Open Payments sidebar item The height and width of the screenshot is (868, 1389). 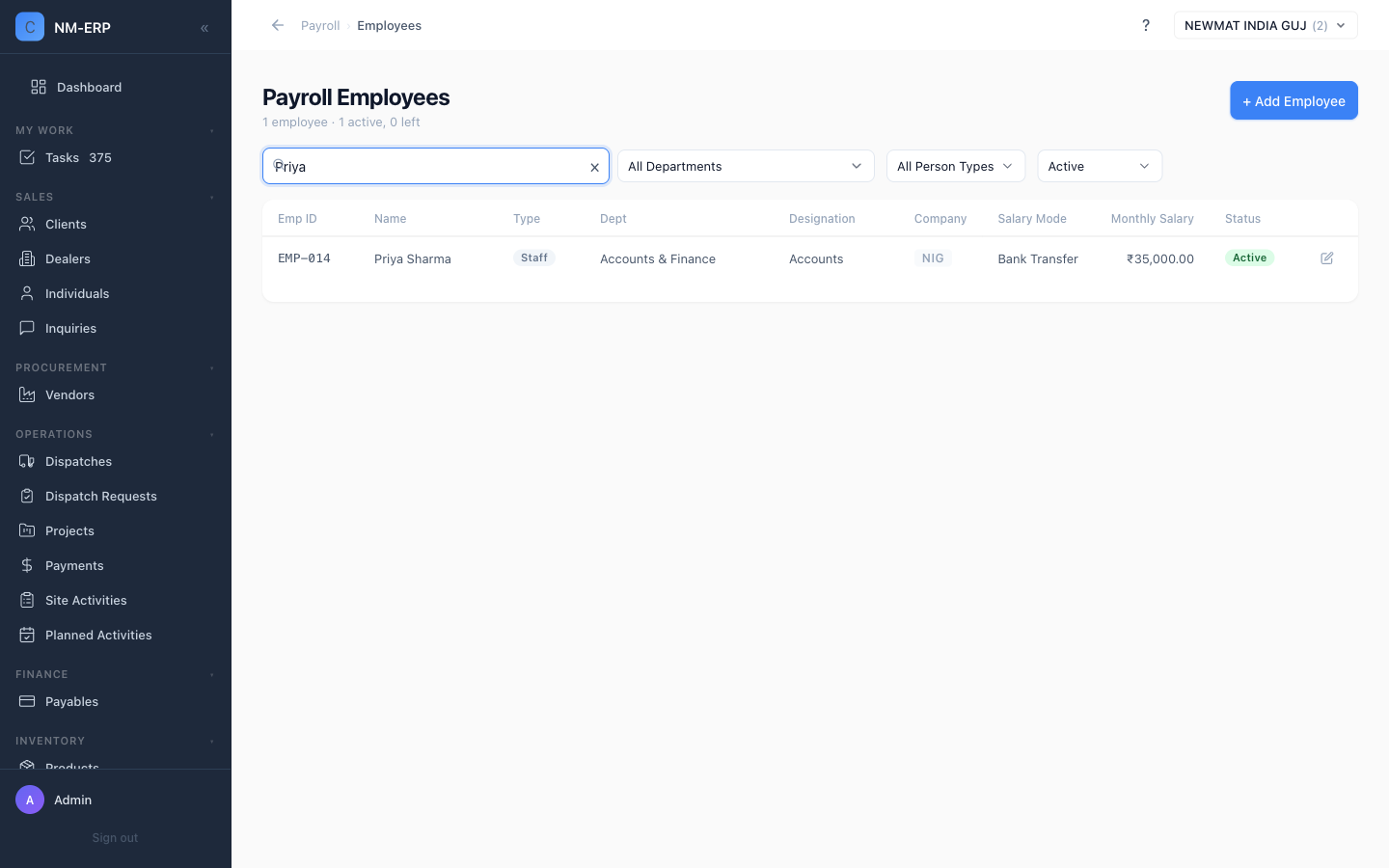[x=116, y=565]
